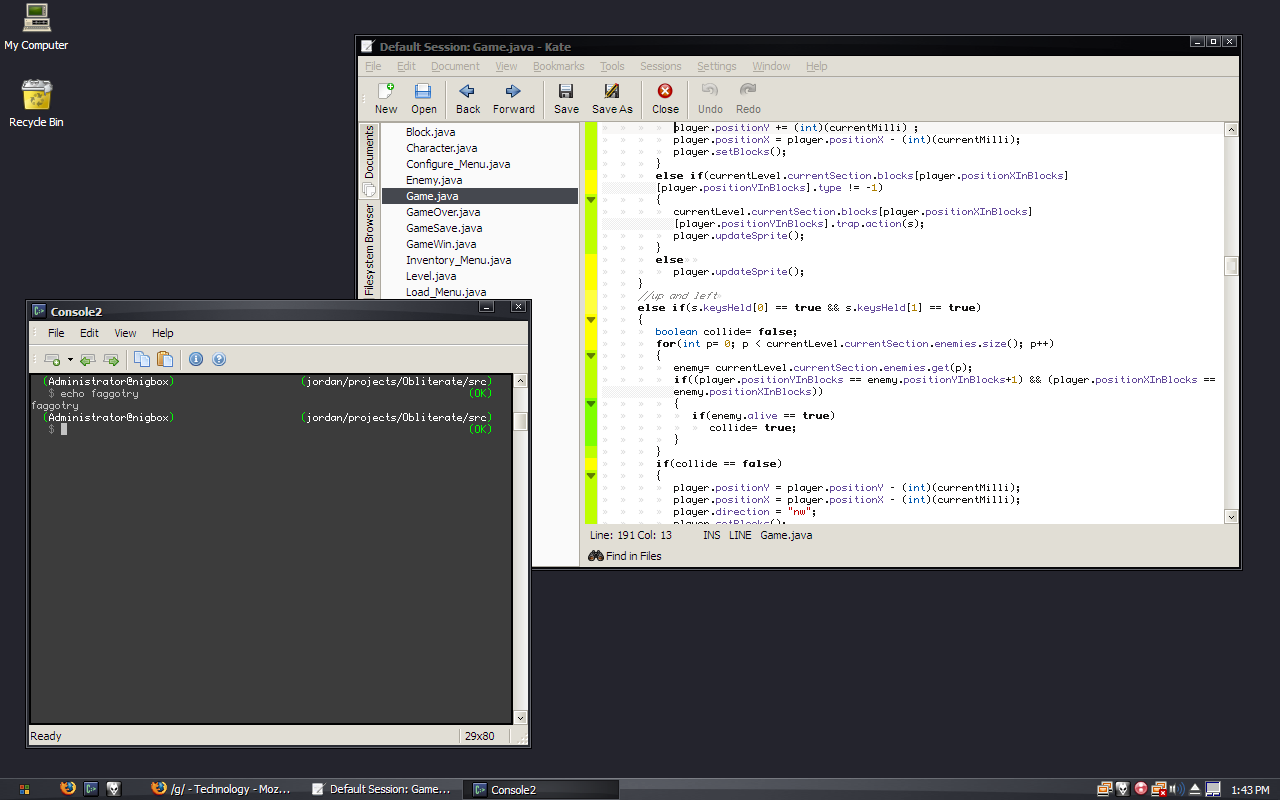1280x800 pixels.
Task: Toggle LINE selection mode in status bar
Action: click(x=740, y=535)
